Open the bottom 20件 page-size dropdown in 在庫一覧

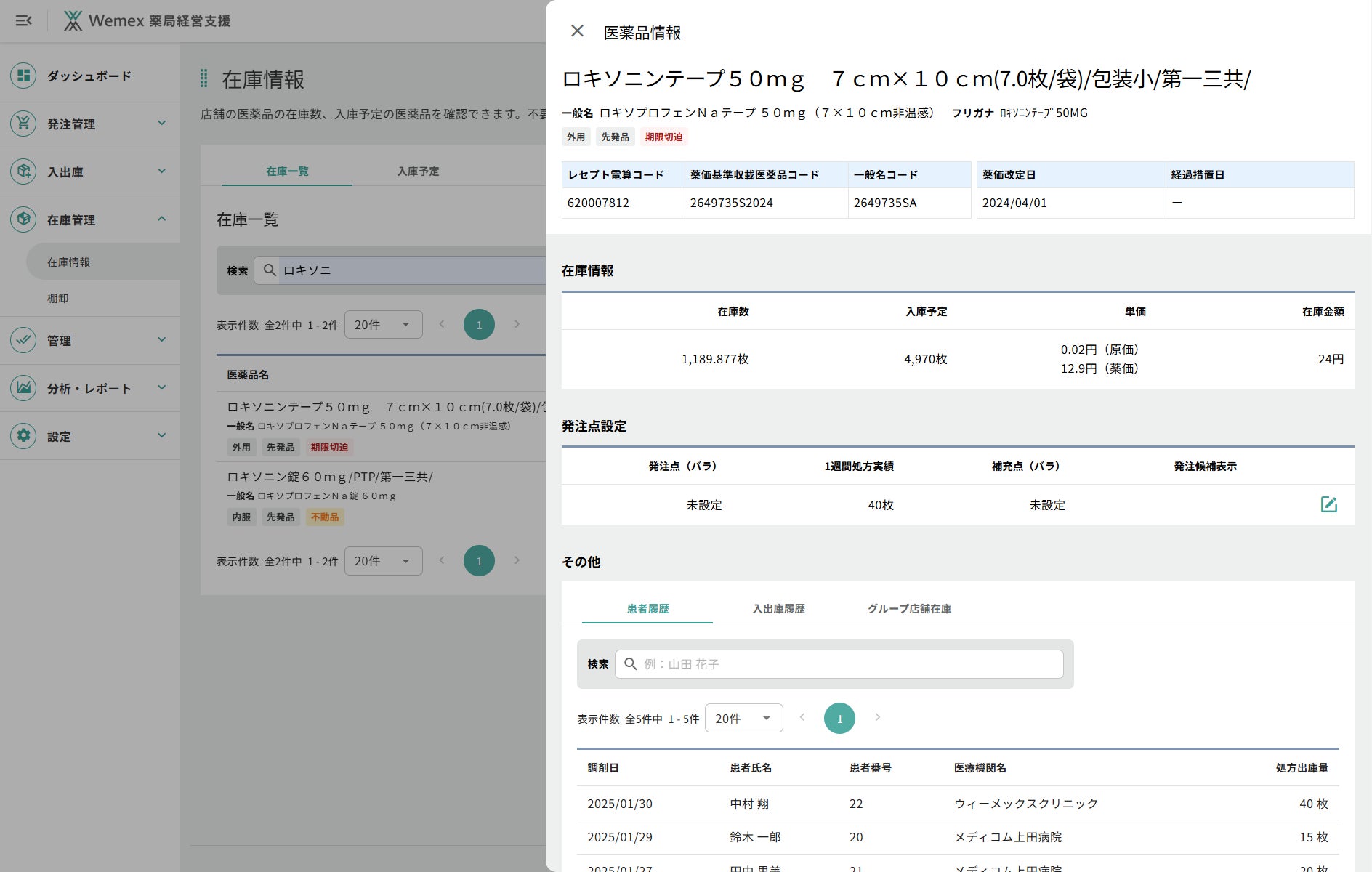pyautogui.click(x=384, y=561)
